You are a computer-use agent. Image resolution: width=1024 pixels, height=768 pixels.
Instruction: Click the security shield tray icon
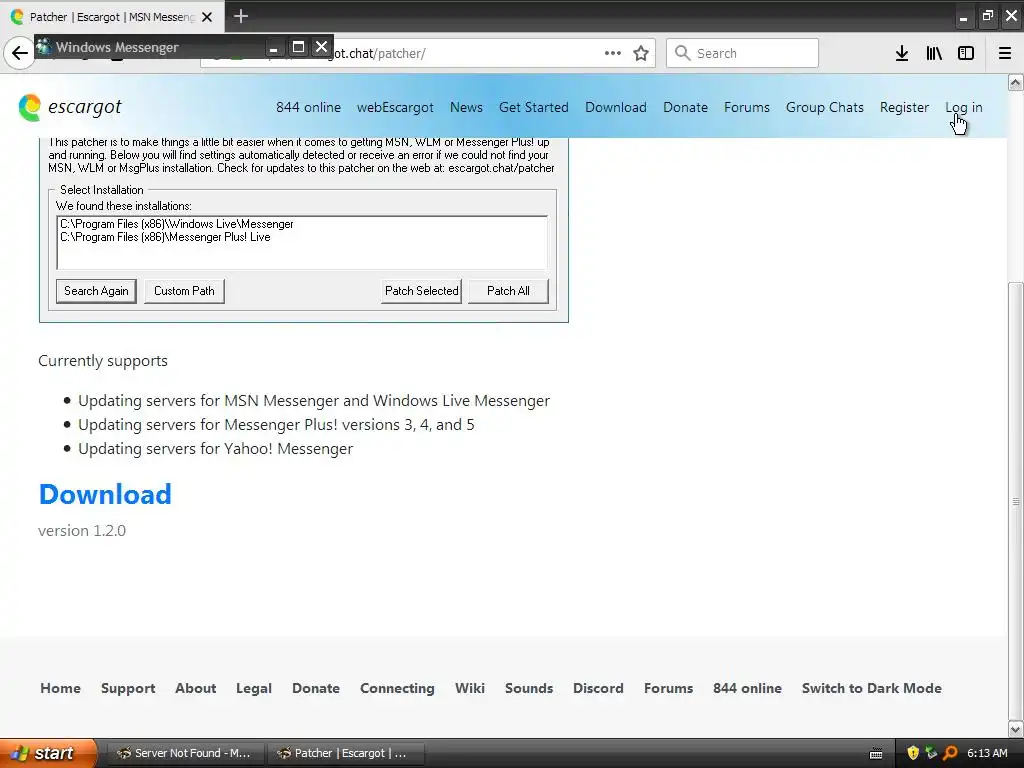coord(913,753)
